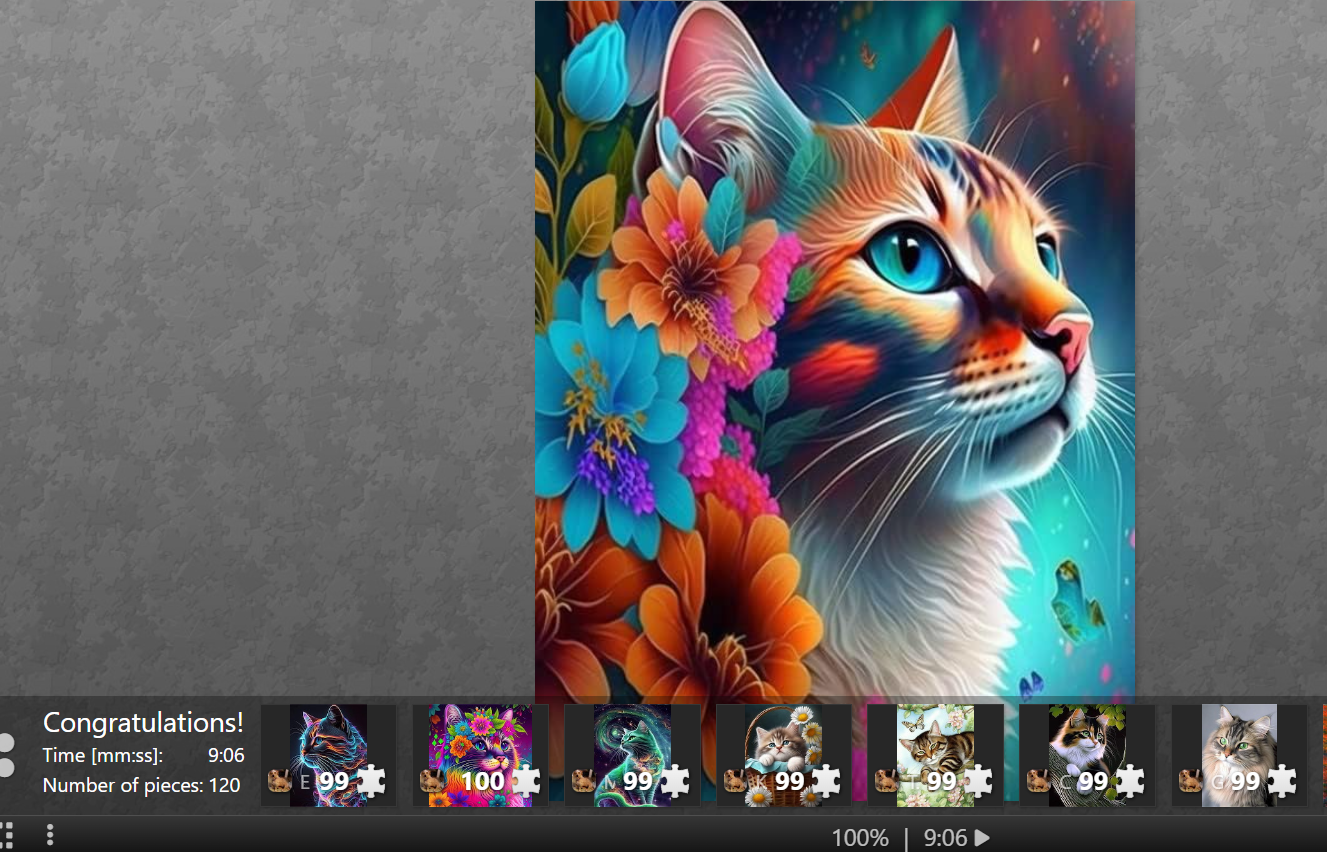Click the Congratulations! heading
The width and height of the screenshot is (1327, 852).
(143, 723)
